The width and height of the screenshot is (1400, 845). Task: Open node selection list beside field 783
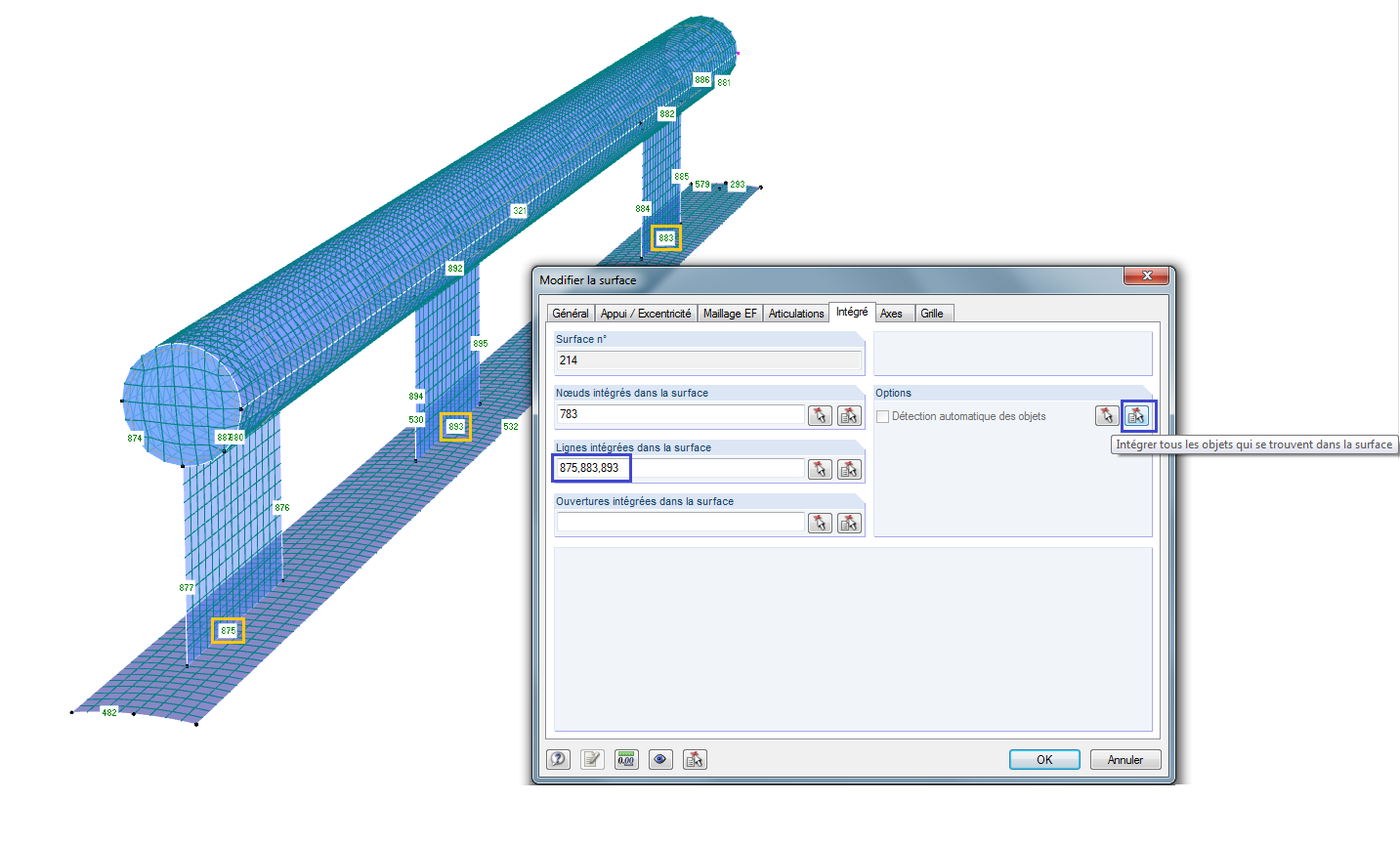coord(849,415)
